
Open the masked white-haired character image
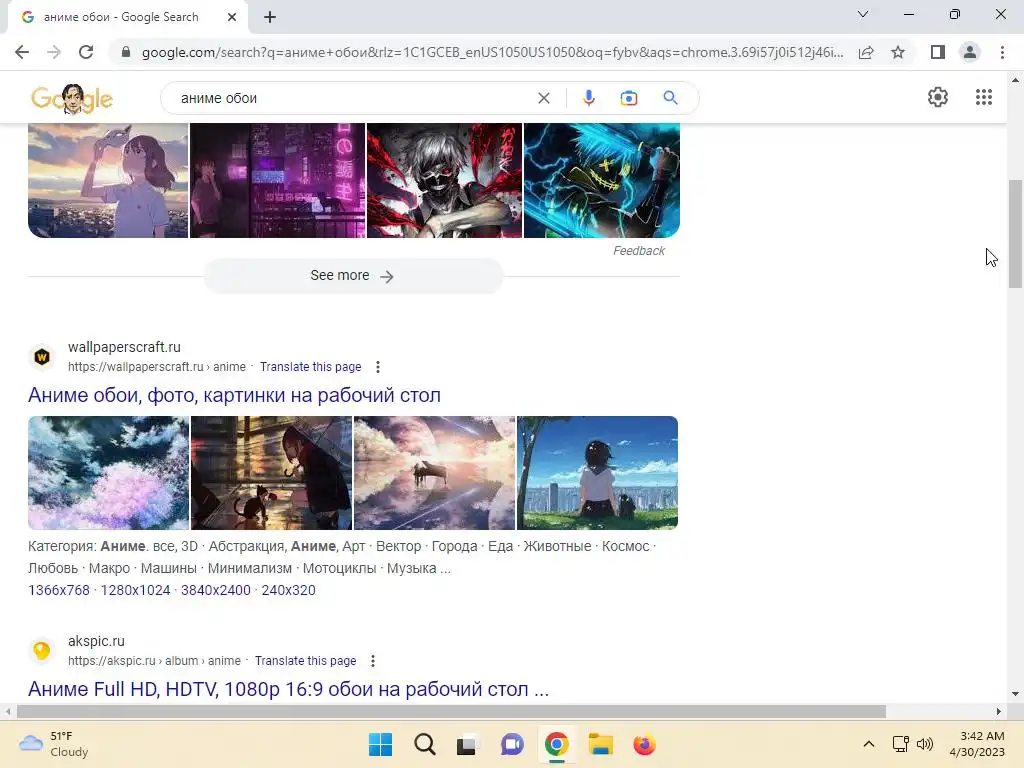coord(445,180)
